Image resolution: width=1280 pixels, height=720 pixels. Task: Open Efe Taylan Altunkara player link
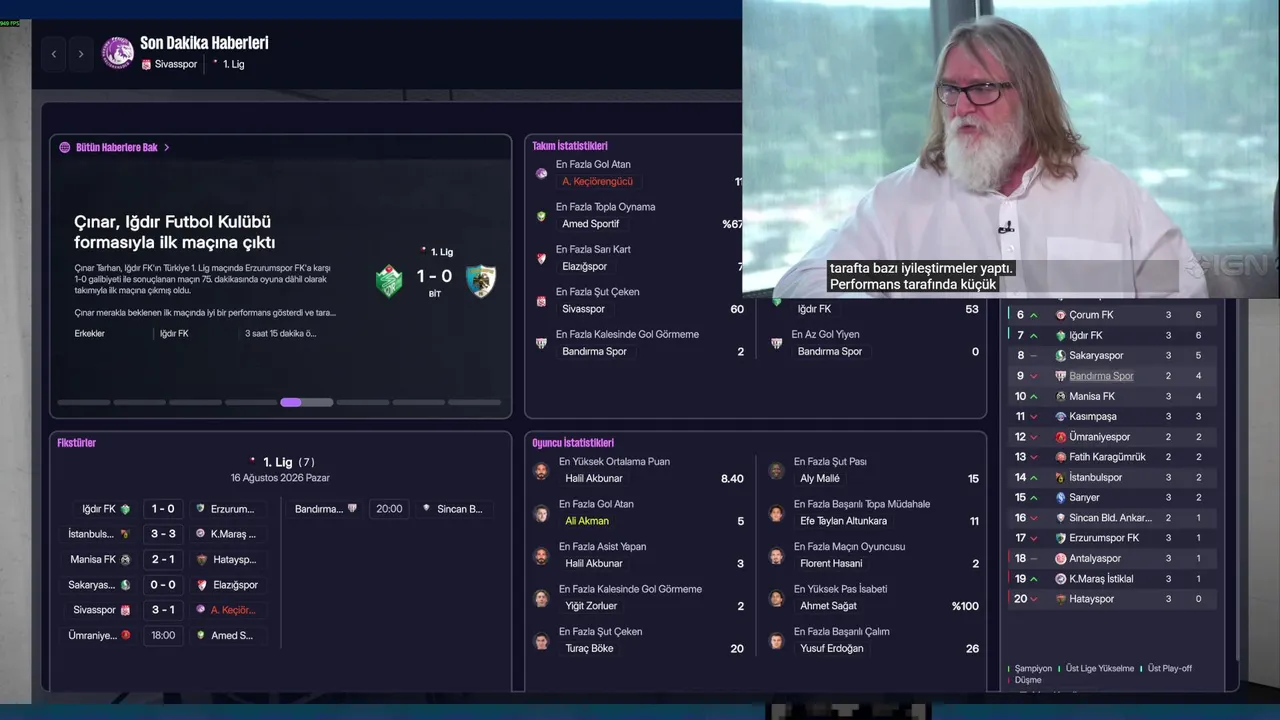pos(843,521)
